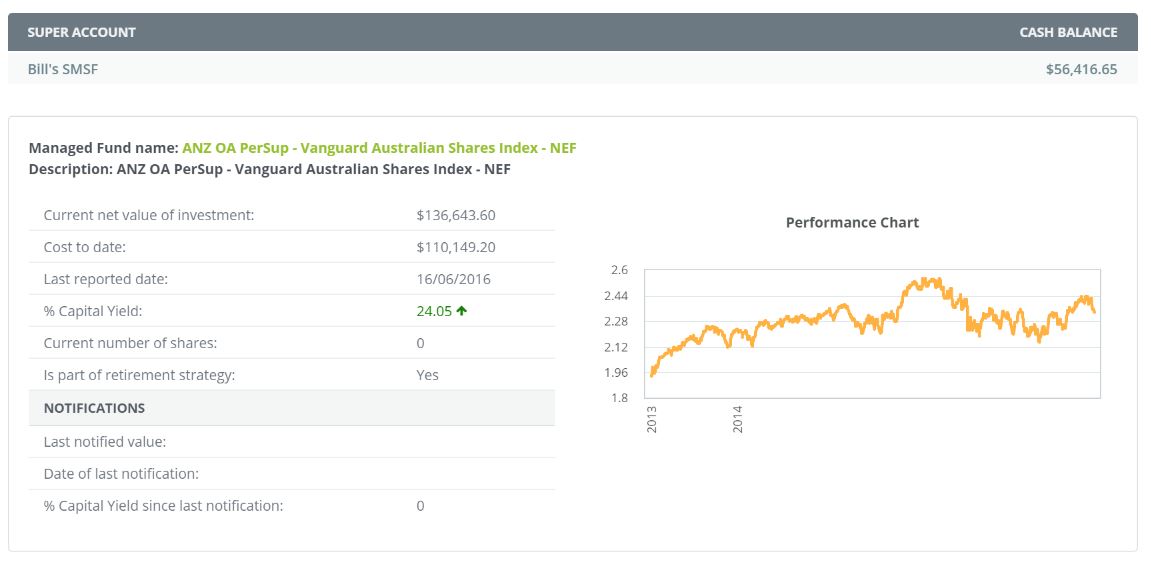1151x570 pixels.
Task: Click the NOTIFICATIONS section header
Action: coord(94,408)
